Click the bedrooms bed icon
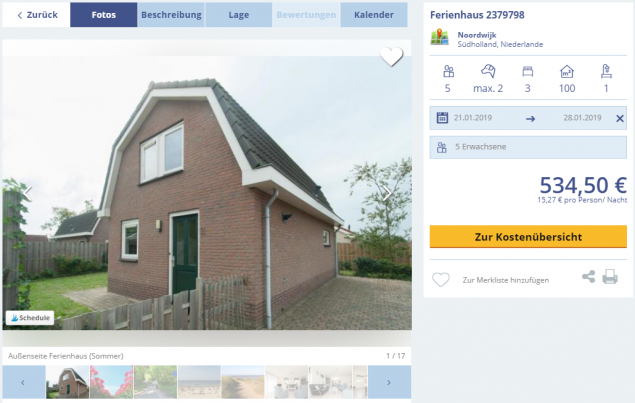This screenshot has height=403, width=635. tap(527, 72)
